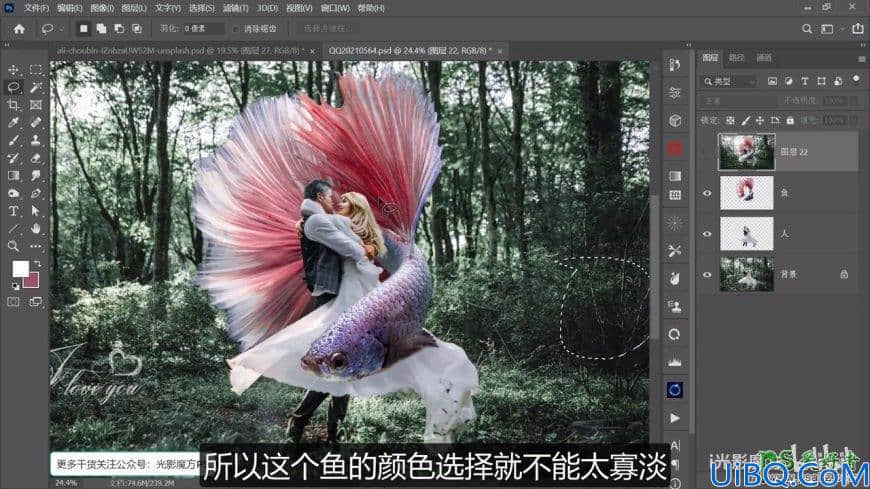Image resolution: width=870 pixels, height=489 pixels.
Task: Open the 文件(F) menu
Action: coord(36,8)
